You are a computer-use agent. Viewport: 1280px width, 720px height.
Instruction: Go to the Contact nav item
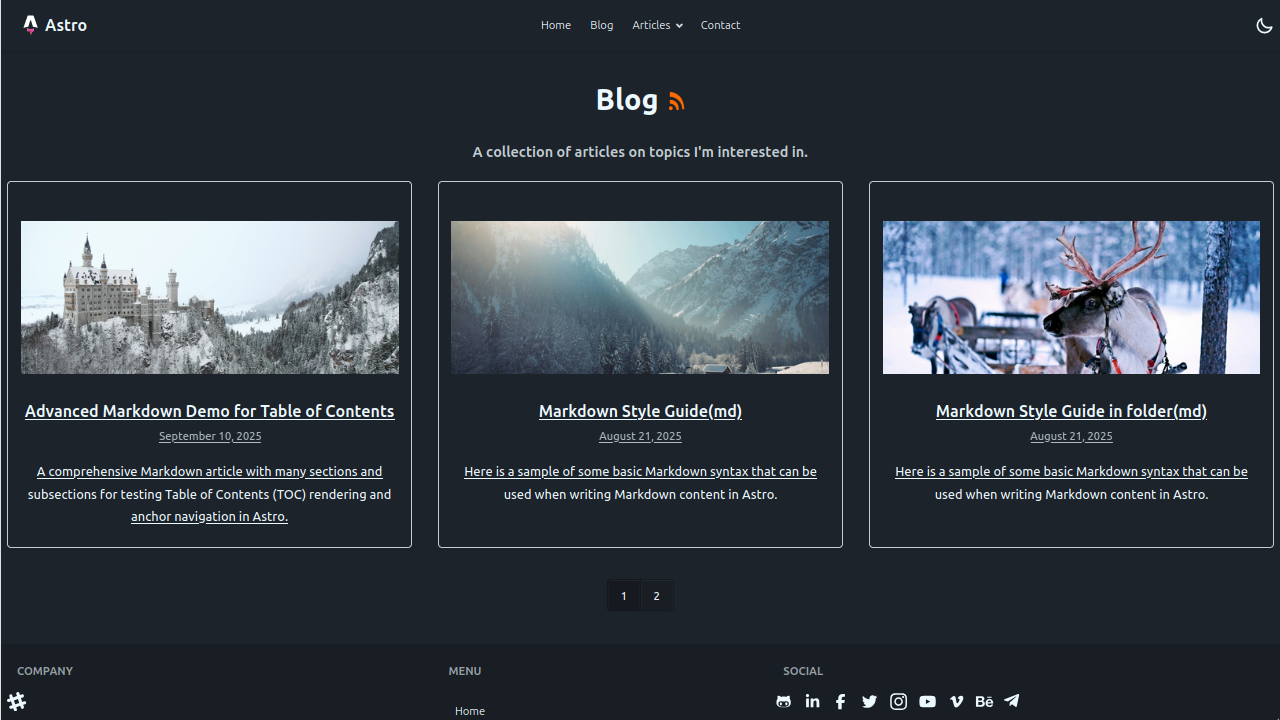point(720,25)
